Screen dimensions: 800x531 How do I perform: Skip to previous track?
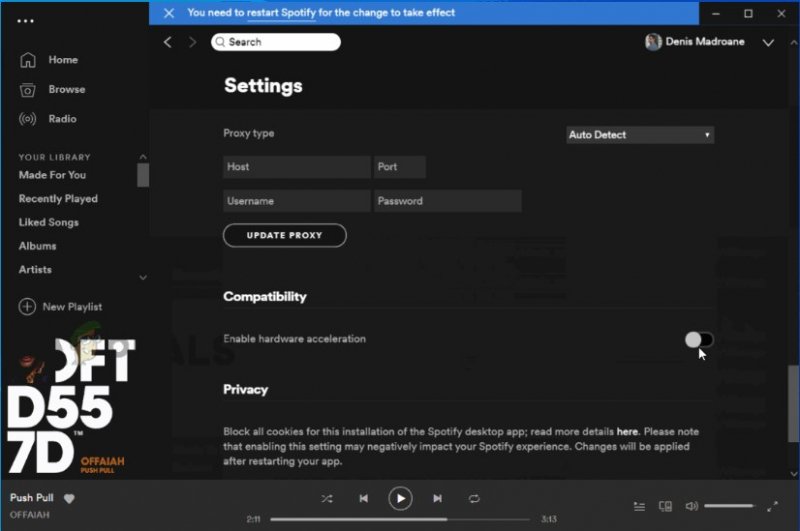[x=363, y=498]
